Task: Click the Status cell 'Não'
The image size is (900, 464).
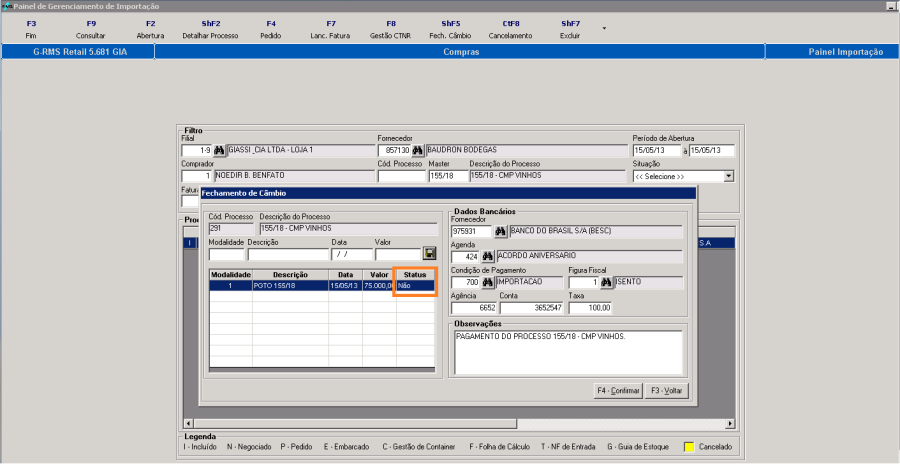Action: pos(415,285)
